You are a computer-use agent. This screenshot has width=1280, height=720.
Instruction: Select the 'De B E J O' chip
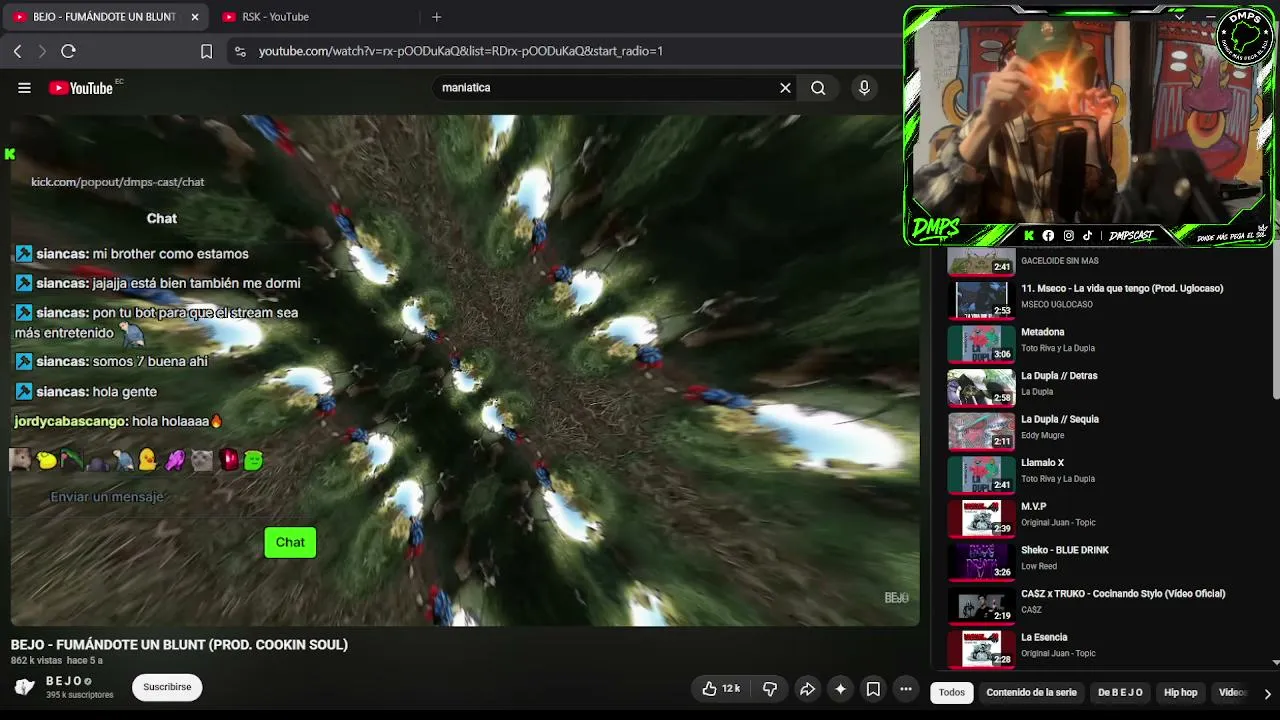point(1120,693)
